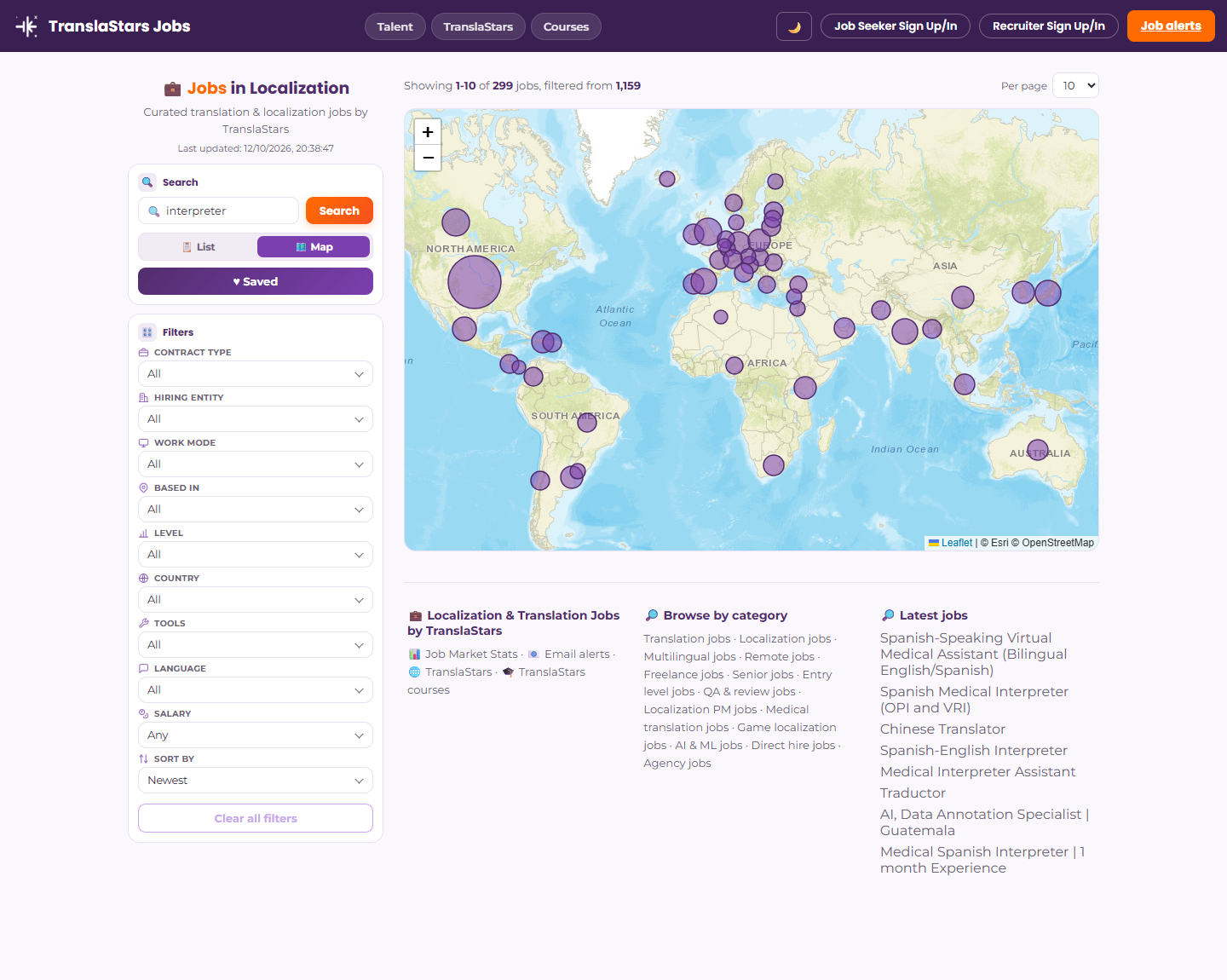1227x980 pixels.
Task: Open Game localization jobs link
Action: 740,736
